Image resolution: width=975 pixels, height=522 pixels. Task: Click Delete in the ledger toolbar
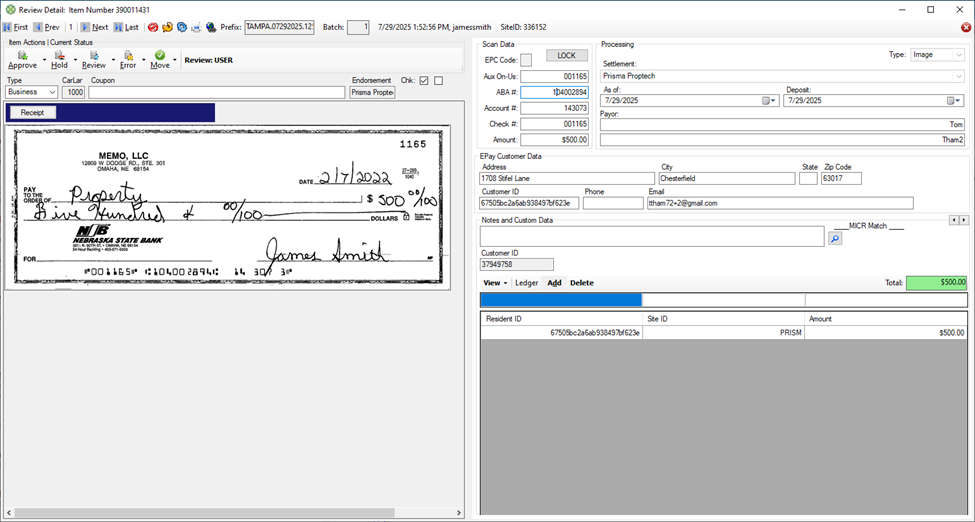(581, 283)
